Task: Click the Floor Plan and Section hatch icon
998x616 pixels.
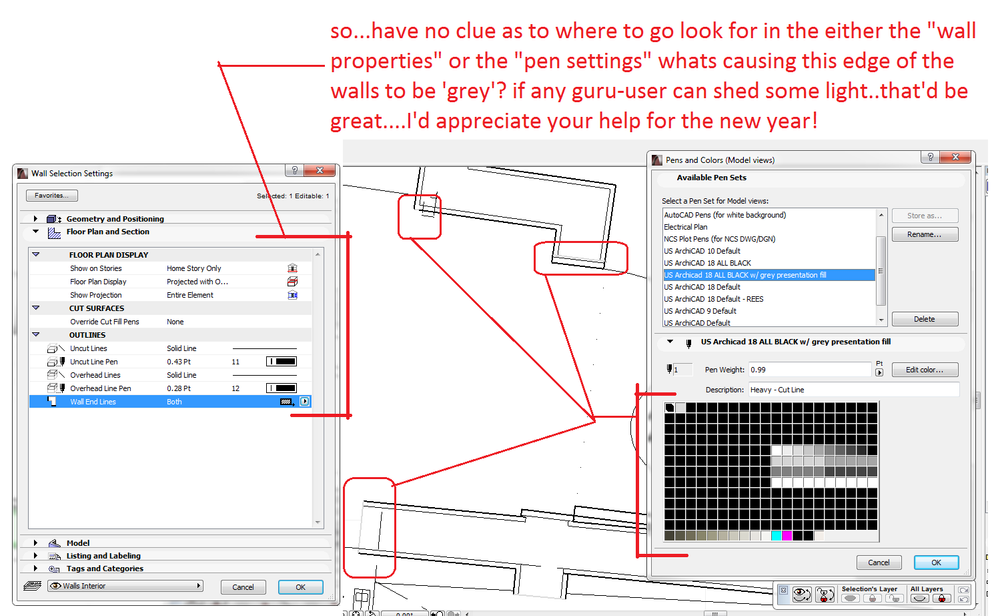Action: tap(54, 232)
